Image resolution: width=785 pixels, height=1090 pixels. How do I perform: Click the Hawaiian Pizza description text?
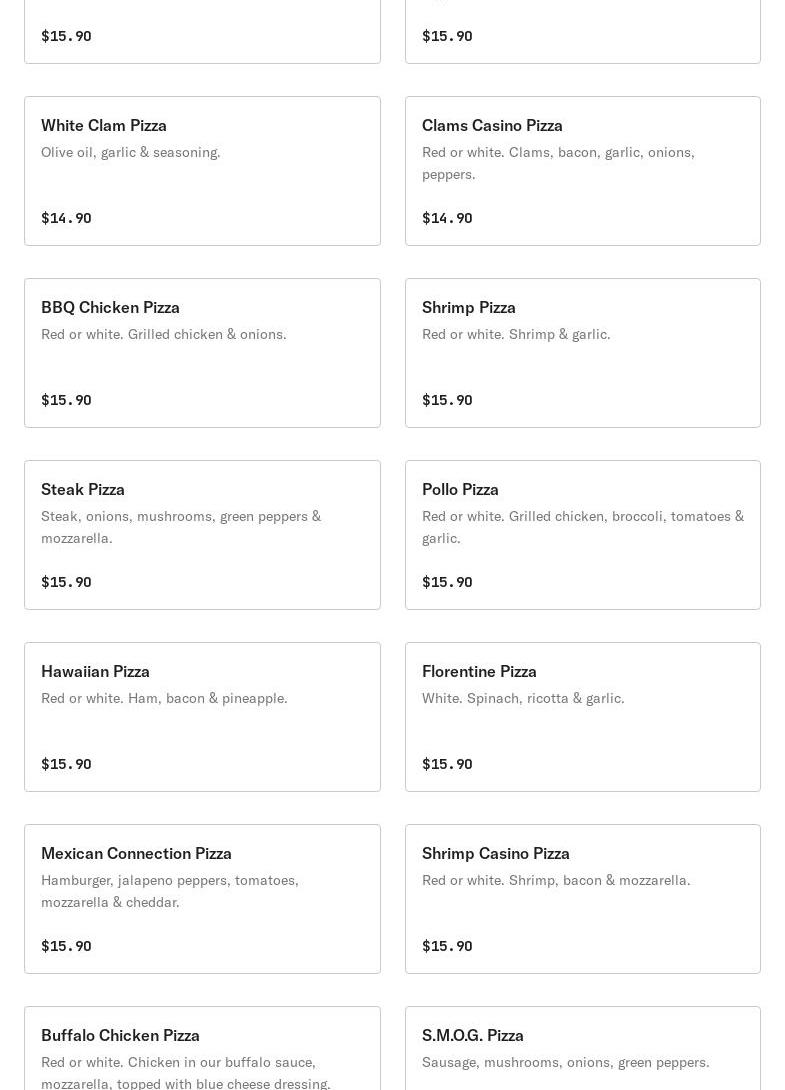[164, 698]
